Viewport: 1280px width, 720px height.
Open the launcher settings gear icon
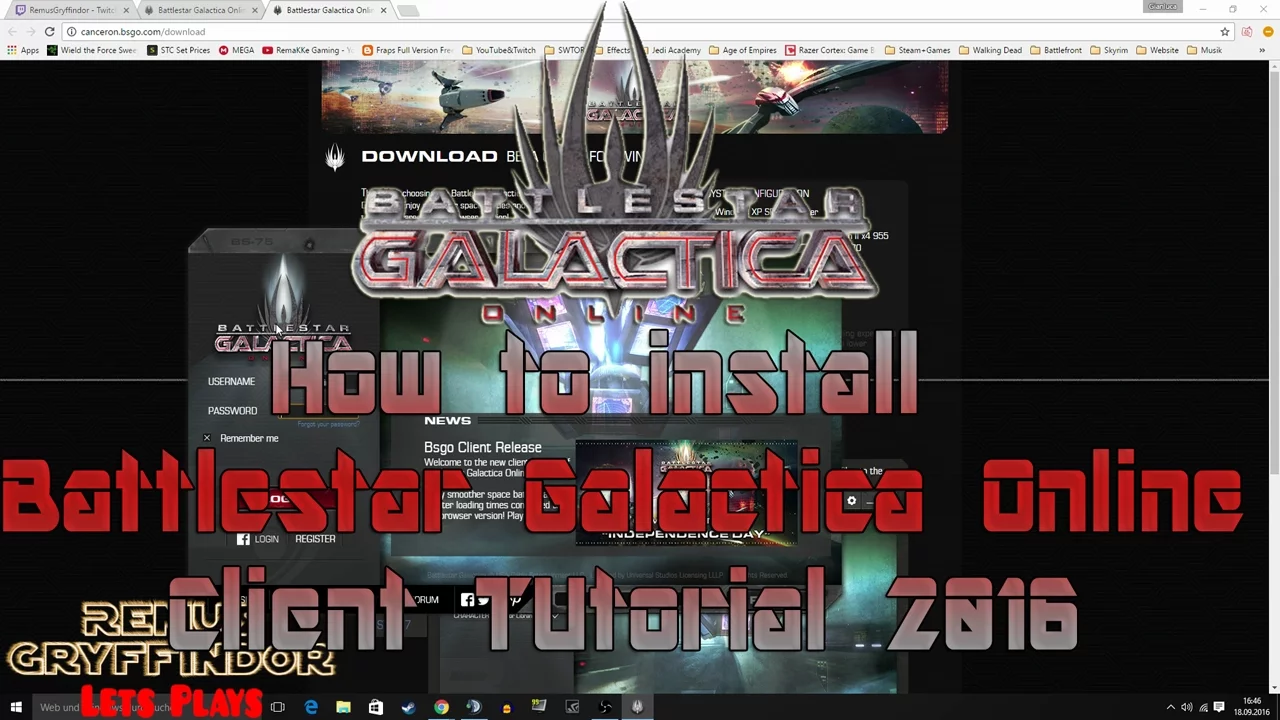pyautogui.click(x=851, y=501)
